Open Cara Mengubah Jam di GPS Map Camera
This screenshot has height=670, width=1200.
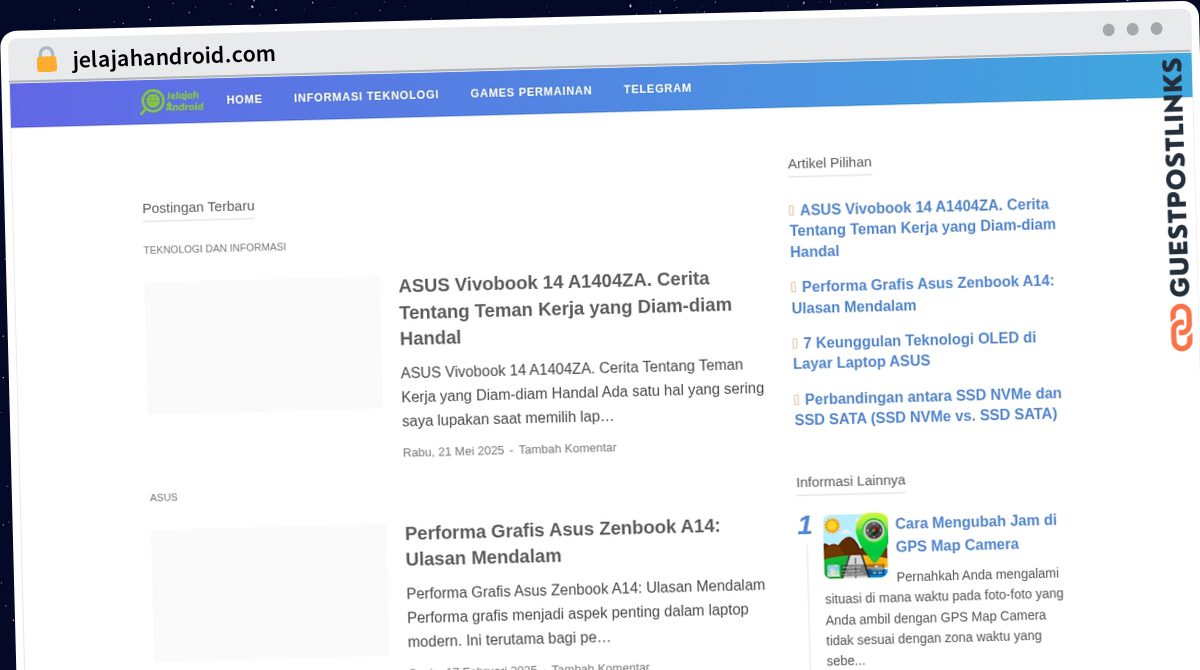pyautogui.click(x=975, y=533)
